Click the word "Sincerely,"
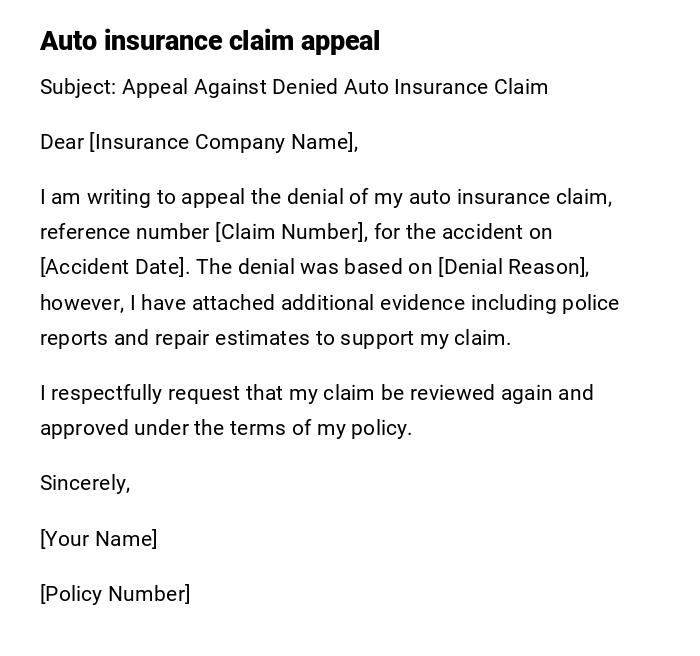 point(85,483)
